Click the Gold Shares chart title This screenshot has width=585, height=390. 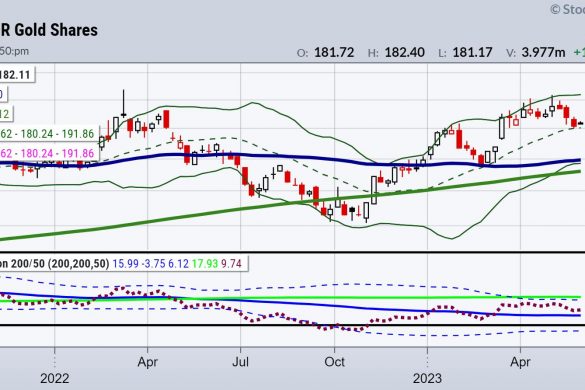[49, 30]
